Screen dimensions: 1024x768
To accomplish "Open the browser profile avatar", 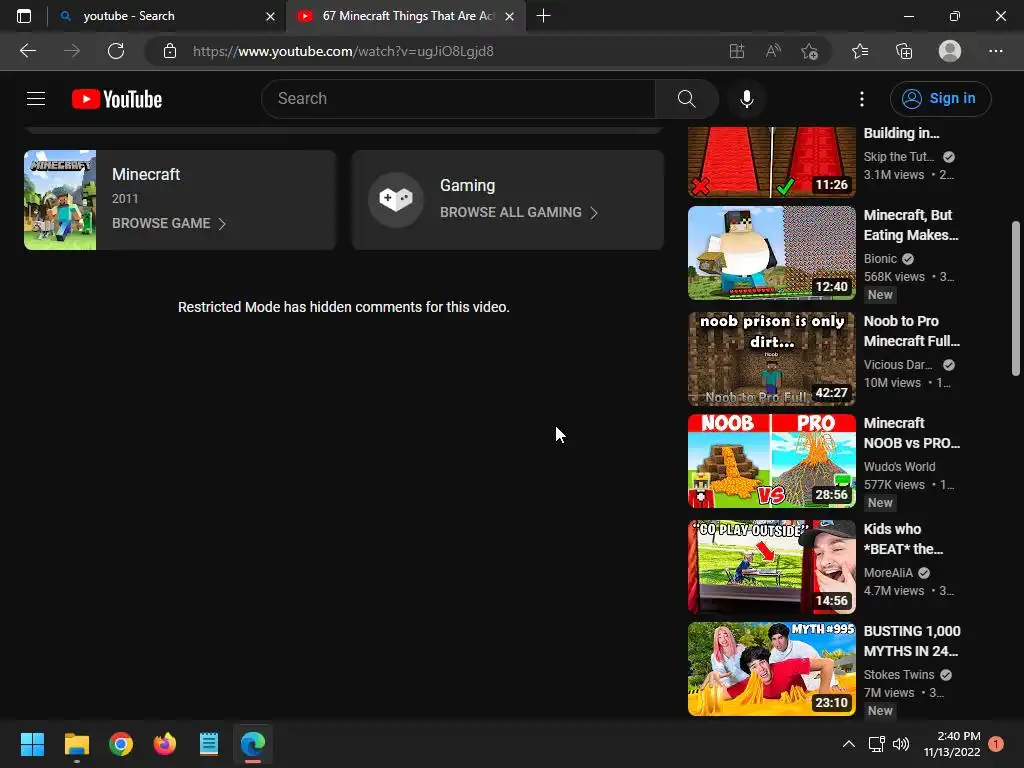I will (950, 51).
